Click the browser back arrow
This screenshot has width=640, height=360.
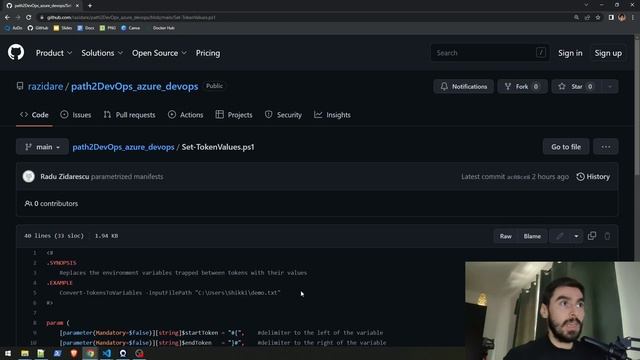[7, 18]
